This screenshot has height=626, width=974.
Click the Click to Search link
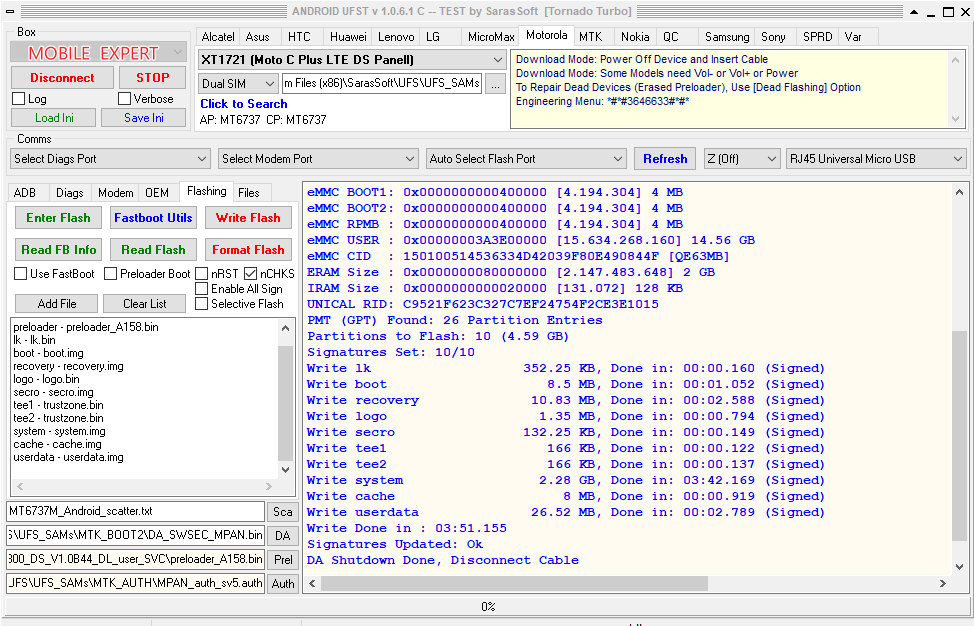pyautogui.click(x=244, y=104)
